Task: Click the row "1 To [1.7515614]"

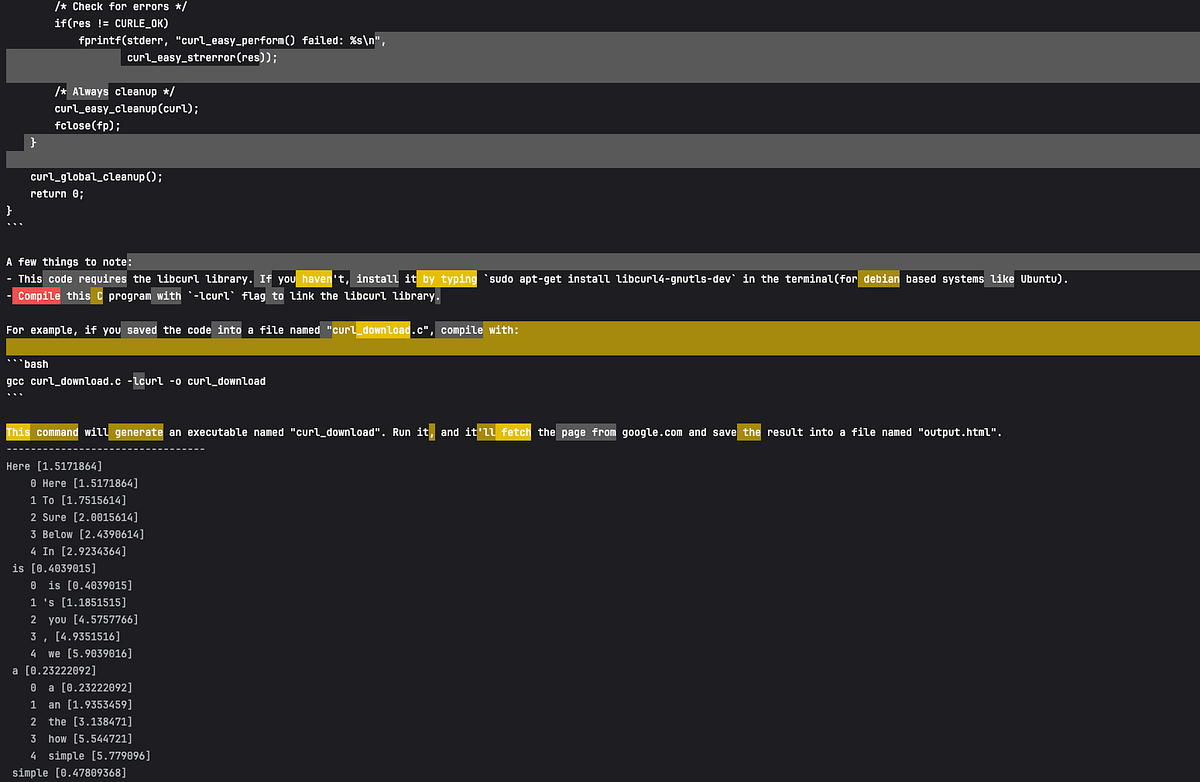Action: click(x=78, y=500)
